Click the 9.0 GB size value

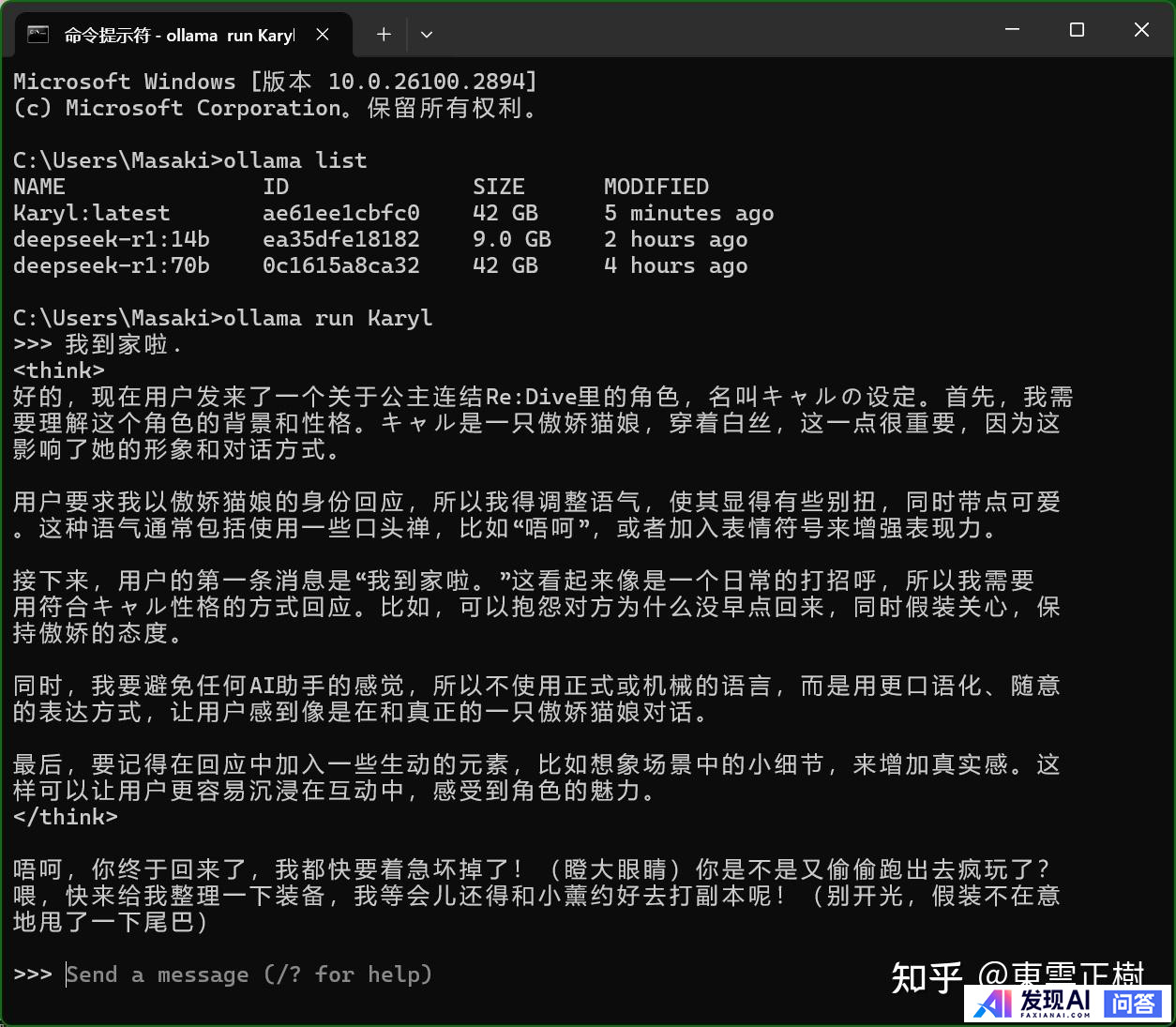512,239
